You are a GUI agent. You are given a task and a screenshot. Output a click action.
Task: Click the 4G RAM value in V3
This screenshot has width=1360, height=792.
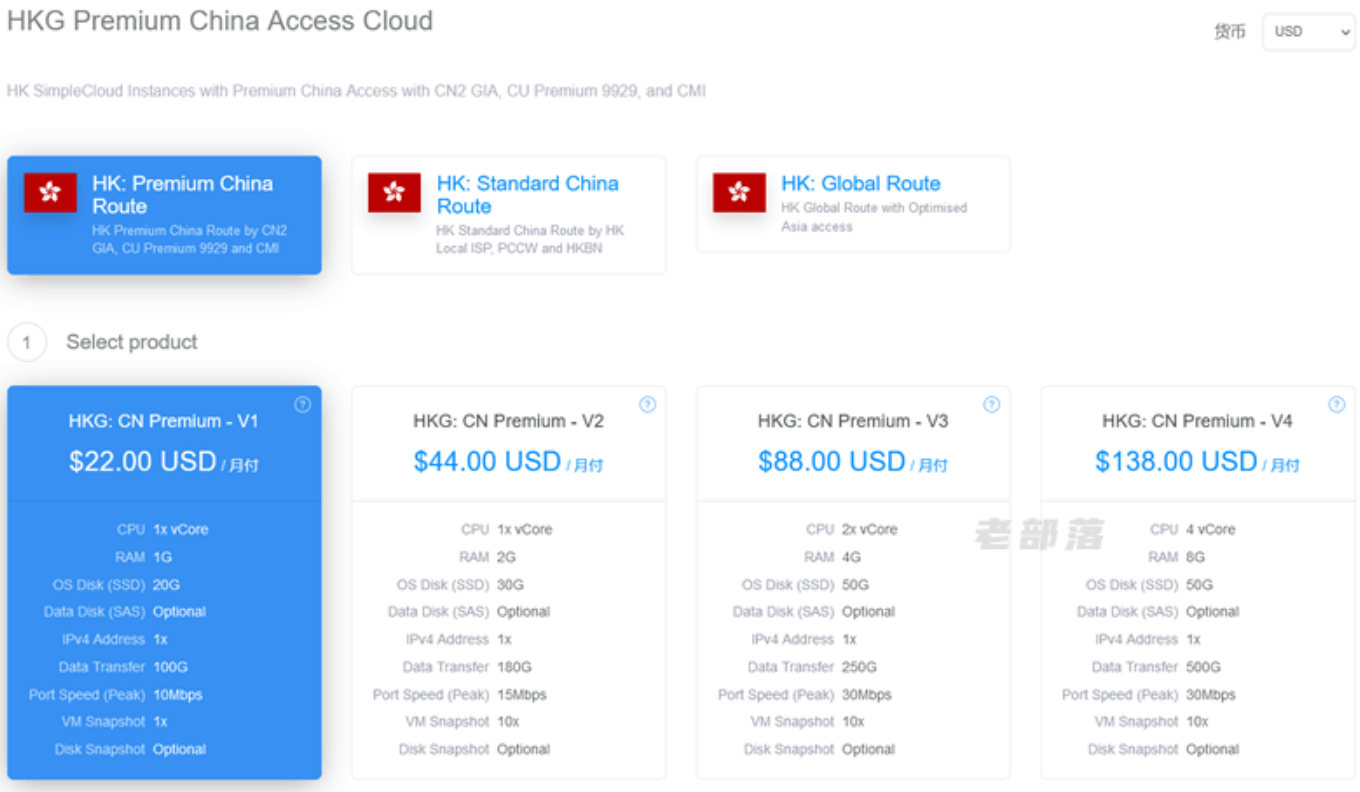click(x=851, y=557)
